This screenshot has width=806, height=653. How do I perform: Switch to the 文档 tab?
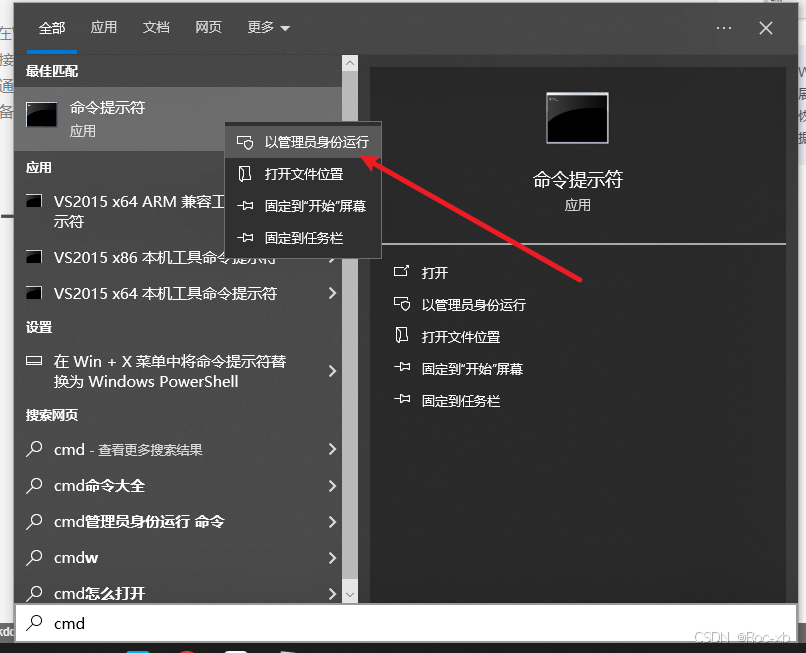[156, 27]
